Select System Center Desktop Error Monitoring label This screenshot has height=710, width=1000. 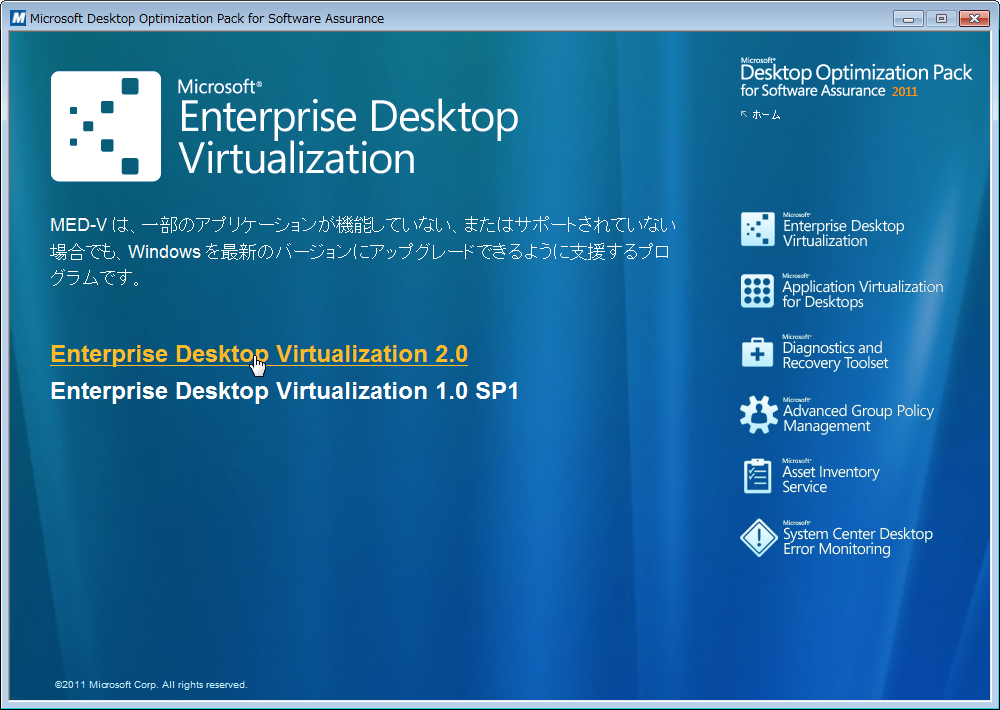pyautogui.click(x=857, y=541)
